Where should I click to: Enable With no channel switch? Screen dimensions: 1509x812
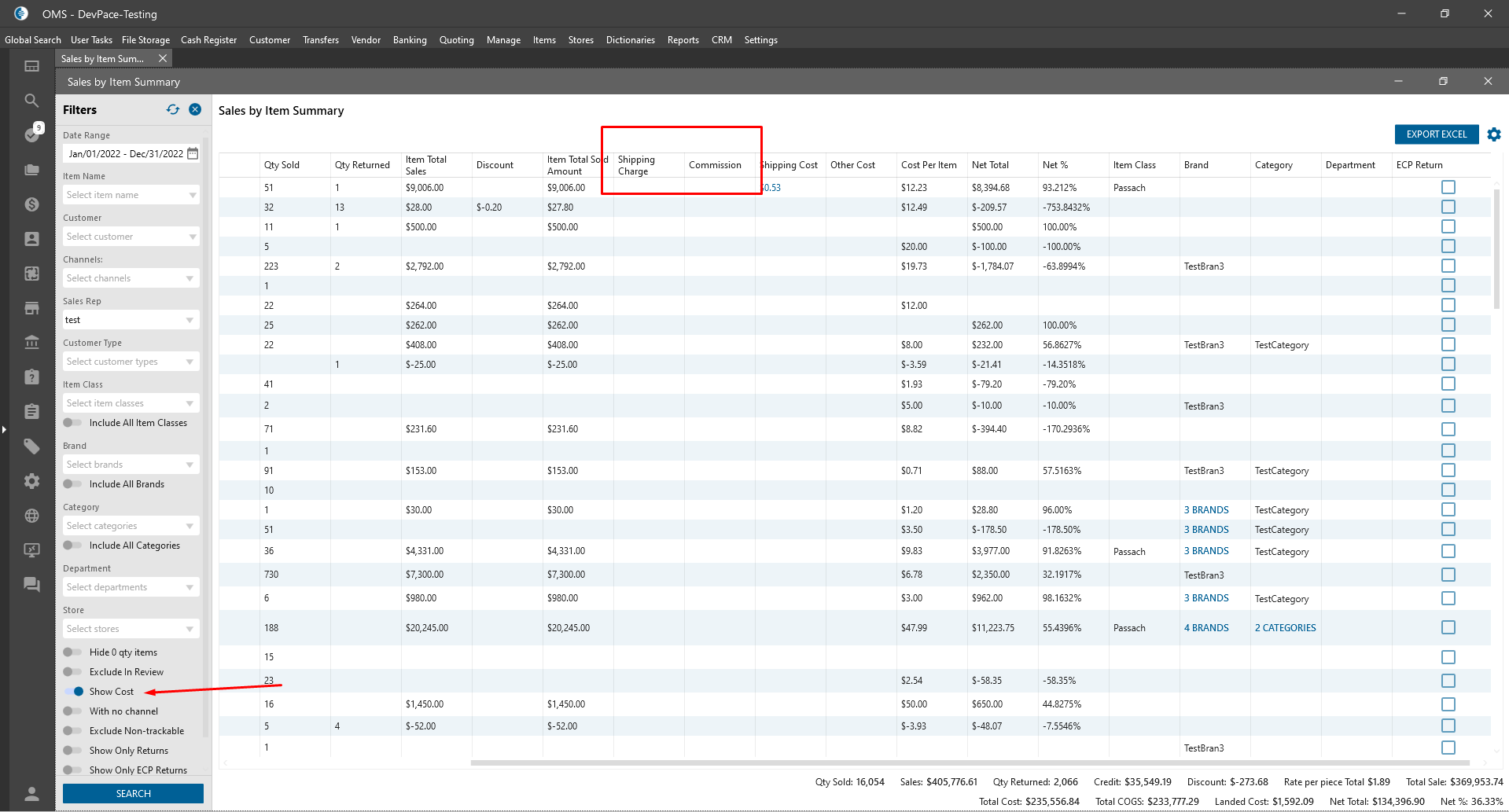pos(72,711)
